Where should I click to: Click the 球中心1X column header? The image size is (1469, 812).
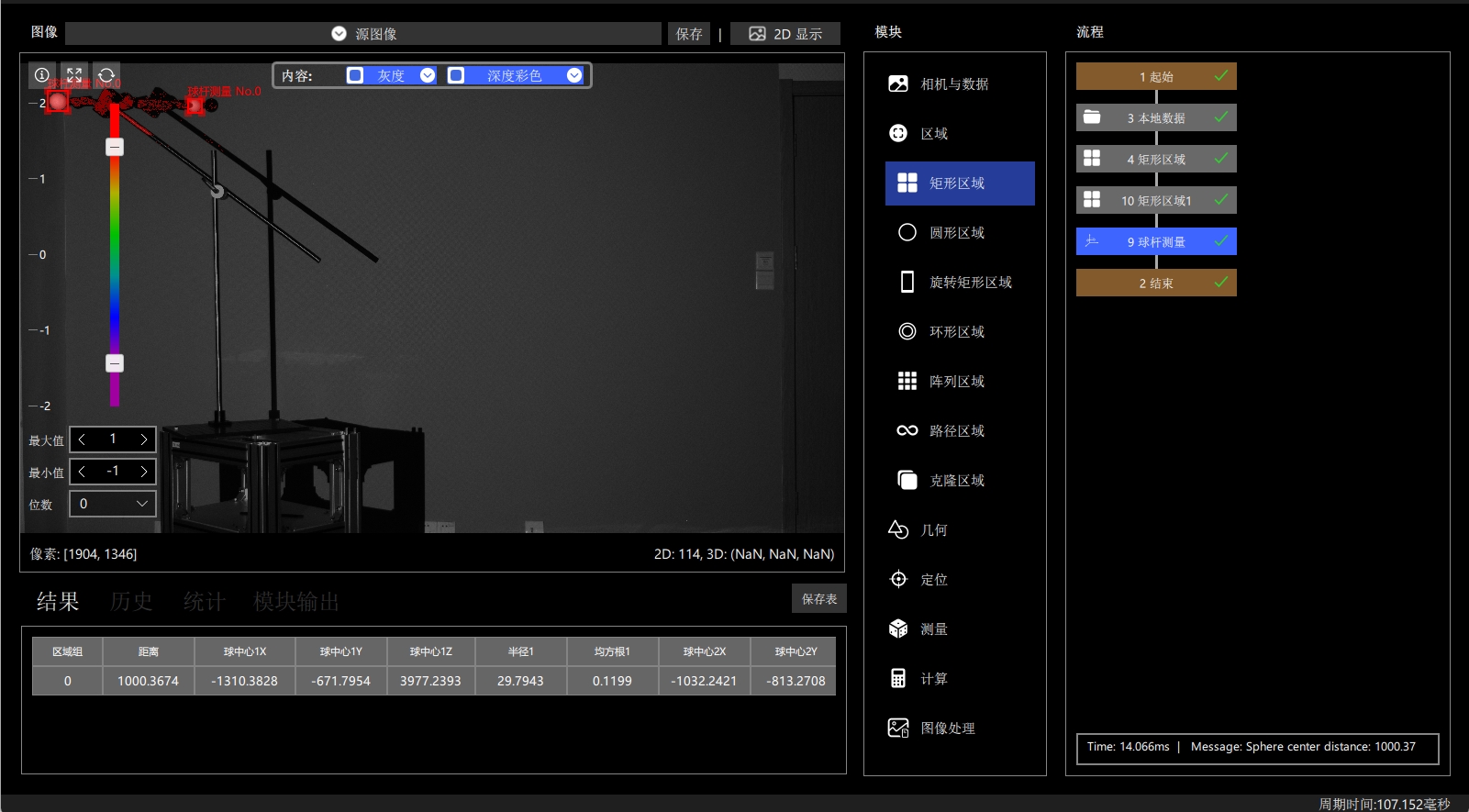pyautogui.click(x=245, y=651)
